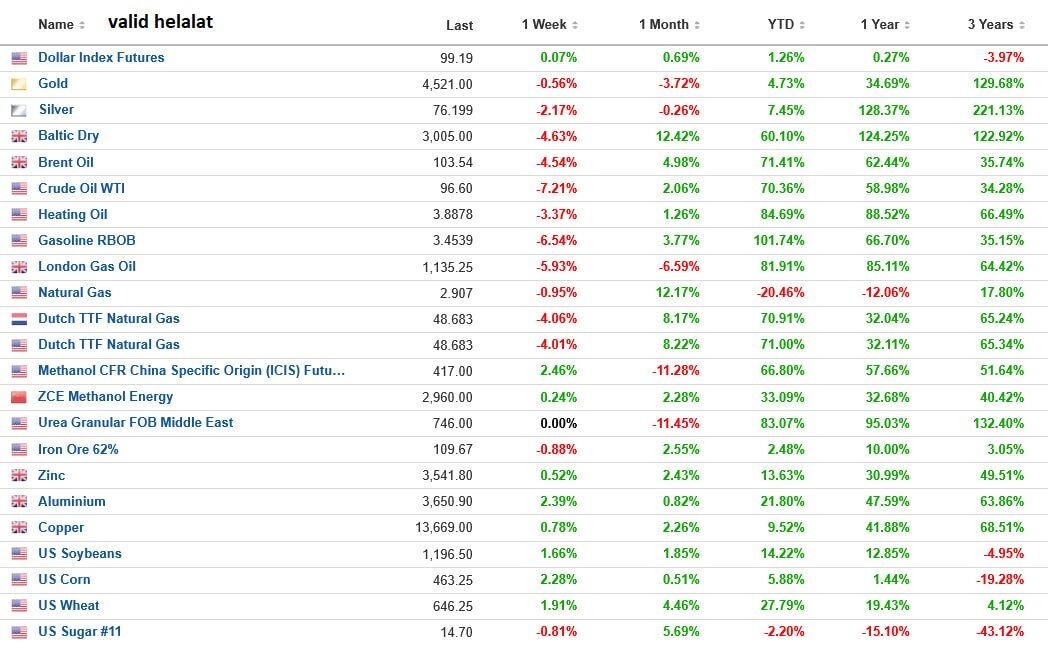The height and width of the screenshot is (655, 1048).
Task: Click the Gold commodity flag icon
Action: tap(19, 84)
